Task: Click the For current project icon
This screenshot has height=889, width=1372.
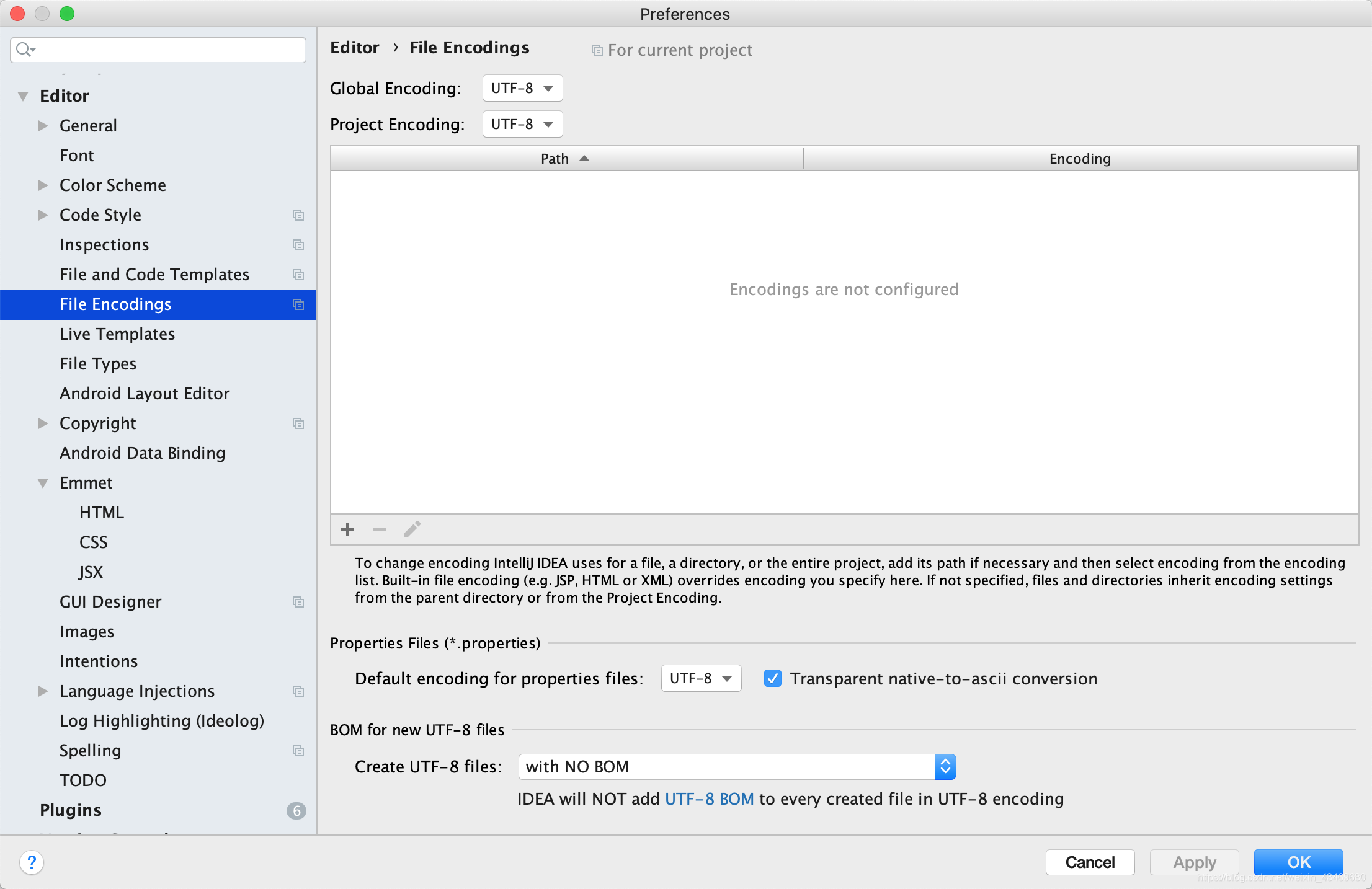Action: click(596, 49)
